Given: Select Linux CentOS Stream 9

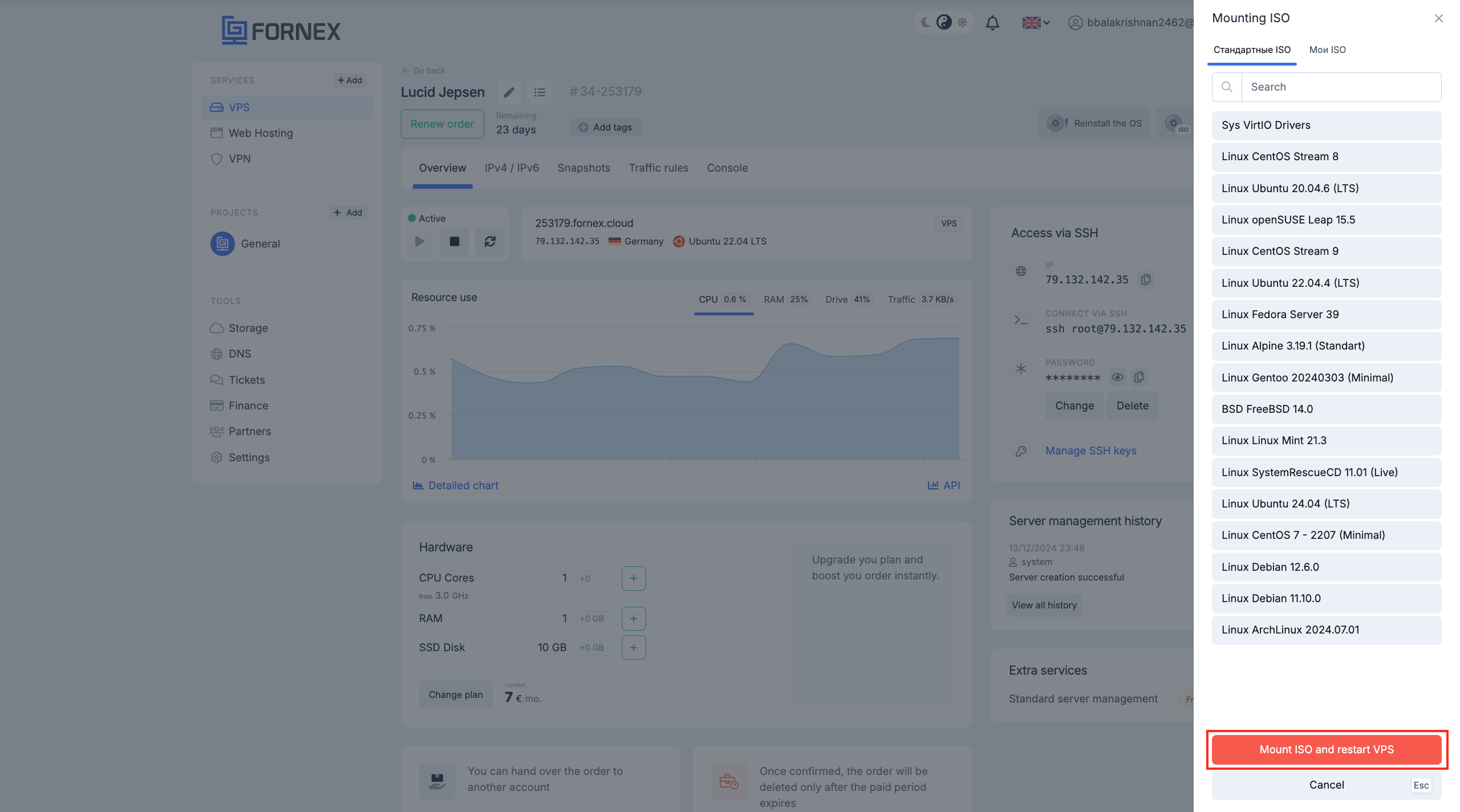Looking at the screenshot, I should pos(1327,251).
